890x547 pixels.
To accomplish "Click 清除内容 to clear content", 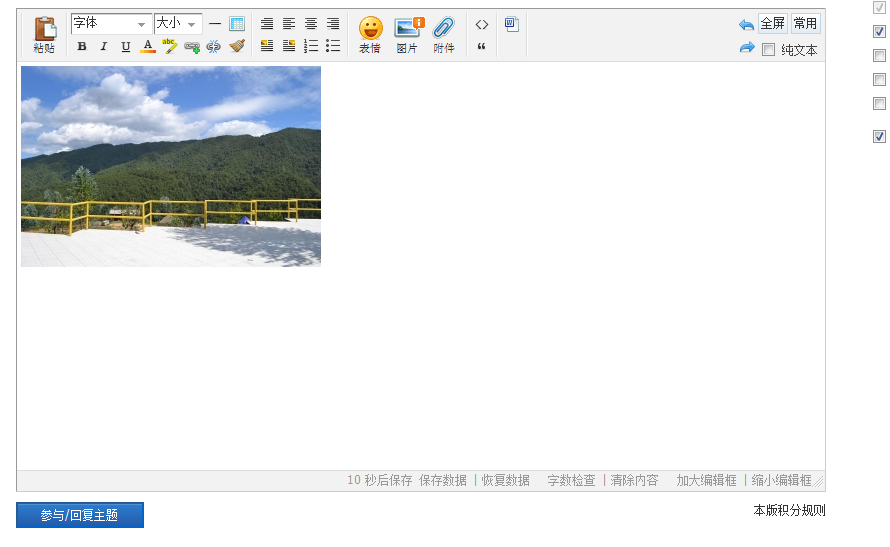I will [x=634, y=481].
